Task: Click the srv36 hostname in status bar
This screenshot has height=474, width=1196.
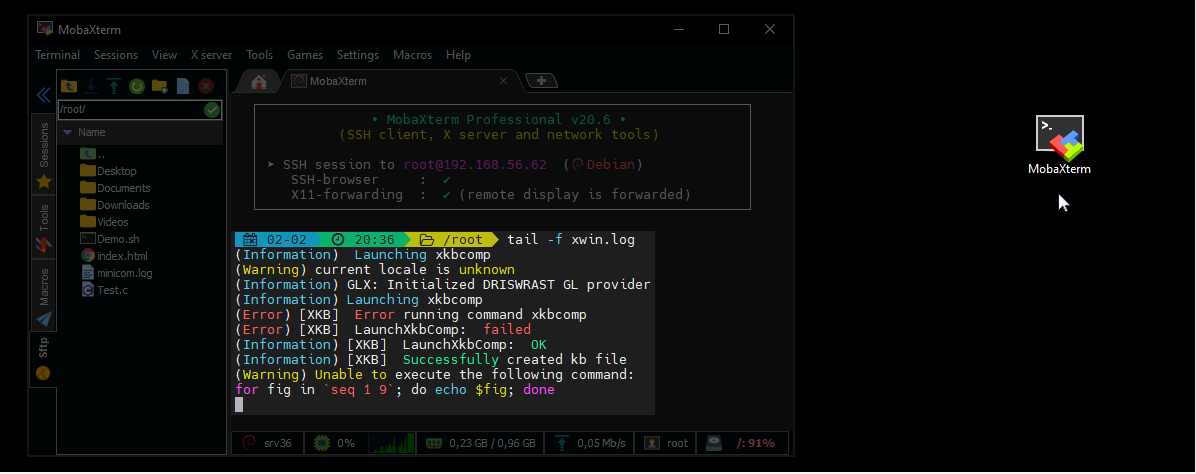Action: 278,443
